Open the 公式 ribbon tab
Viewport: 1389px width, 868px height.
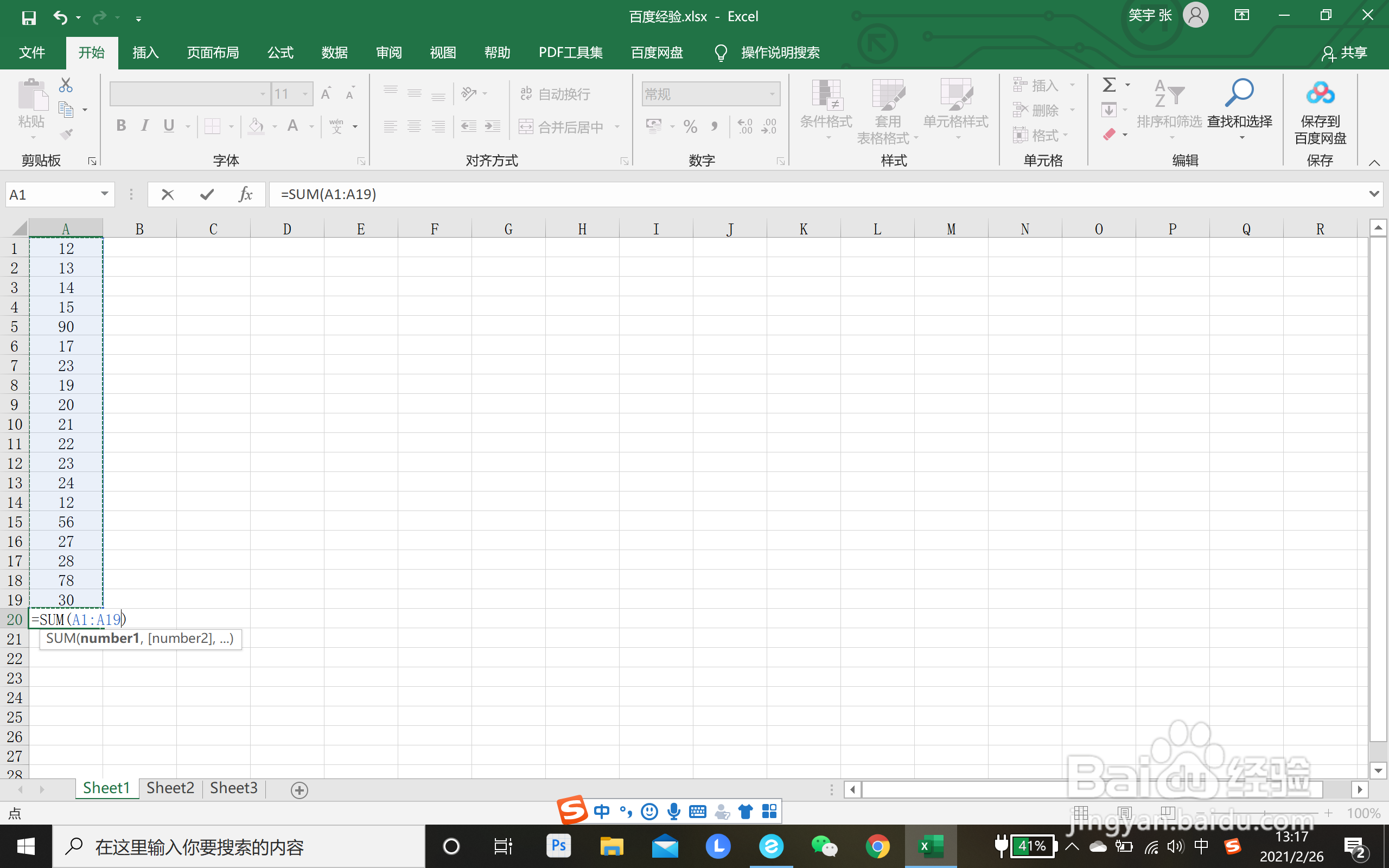(x=280, y=53)
